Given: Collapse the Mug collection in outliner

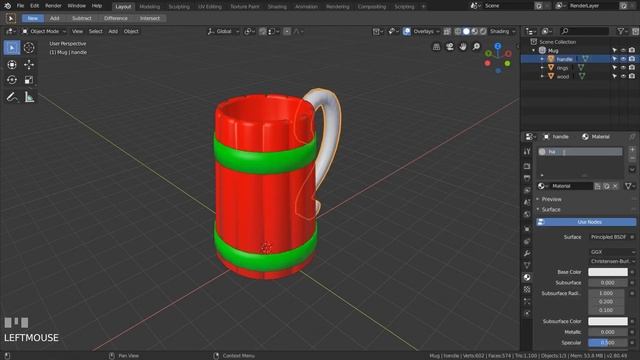Looking at the screenshot, I should coord(533,51).
